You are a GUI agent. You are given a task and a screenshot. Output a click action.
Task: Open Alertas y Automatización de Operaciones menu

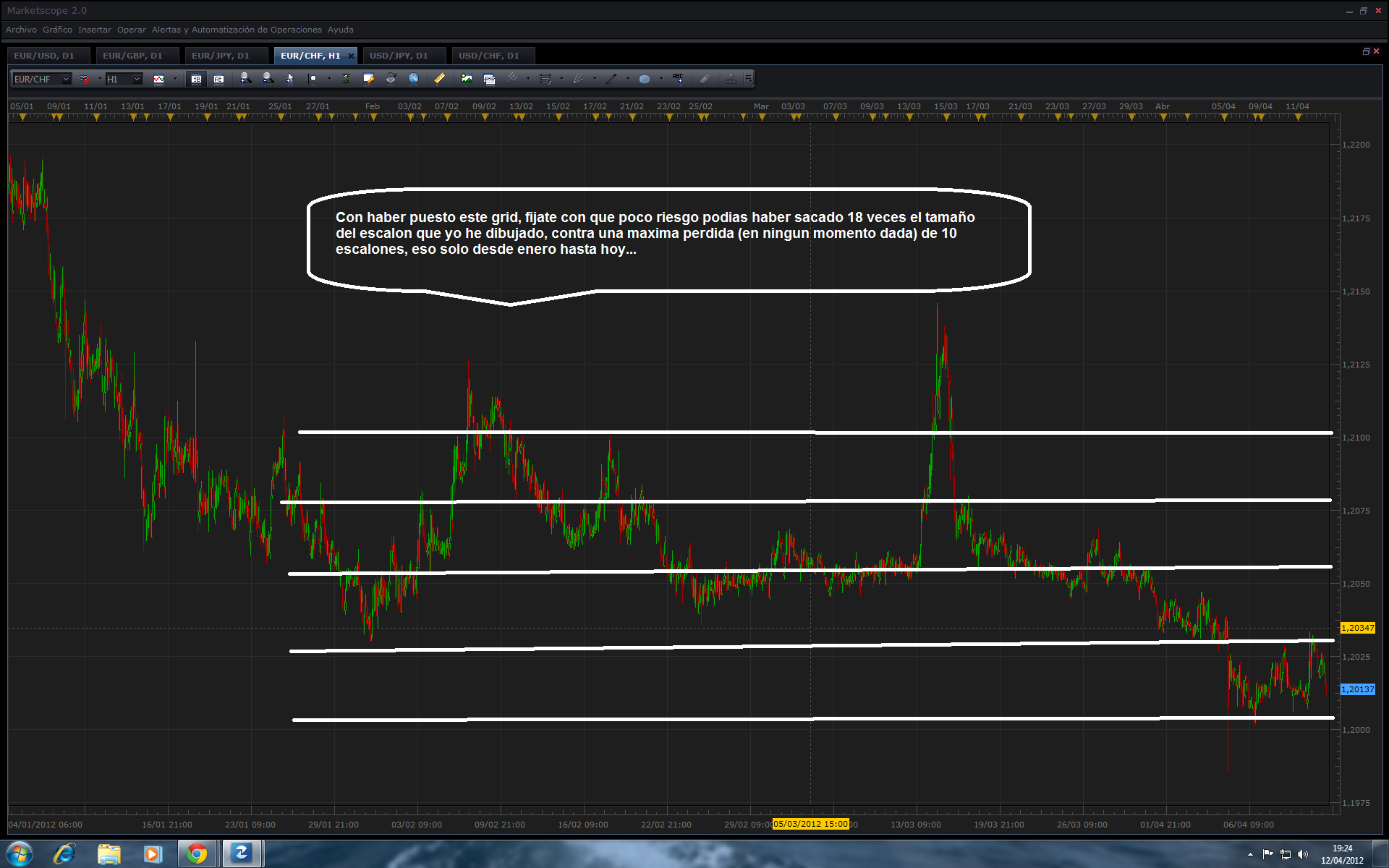(x=237, y=30)
